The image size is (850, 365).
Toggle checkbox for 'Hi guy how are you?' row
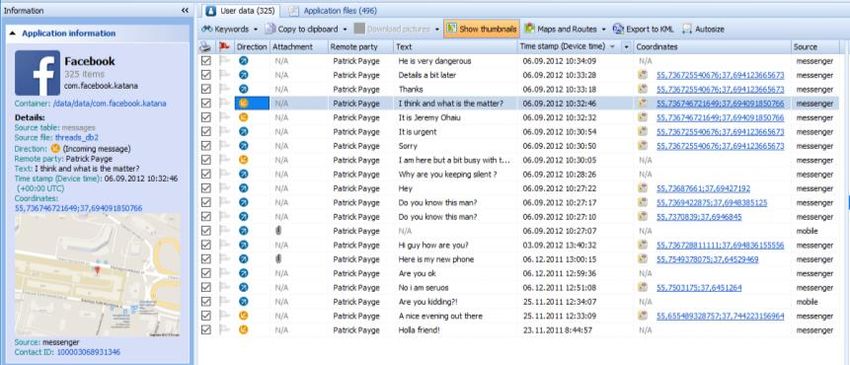(x=205, y=245)
